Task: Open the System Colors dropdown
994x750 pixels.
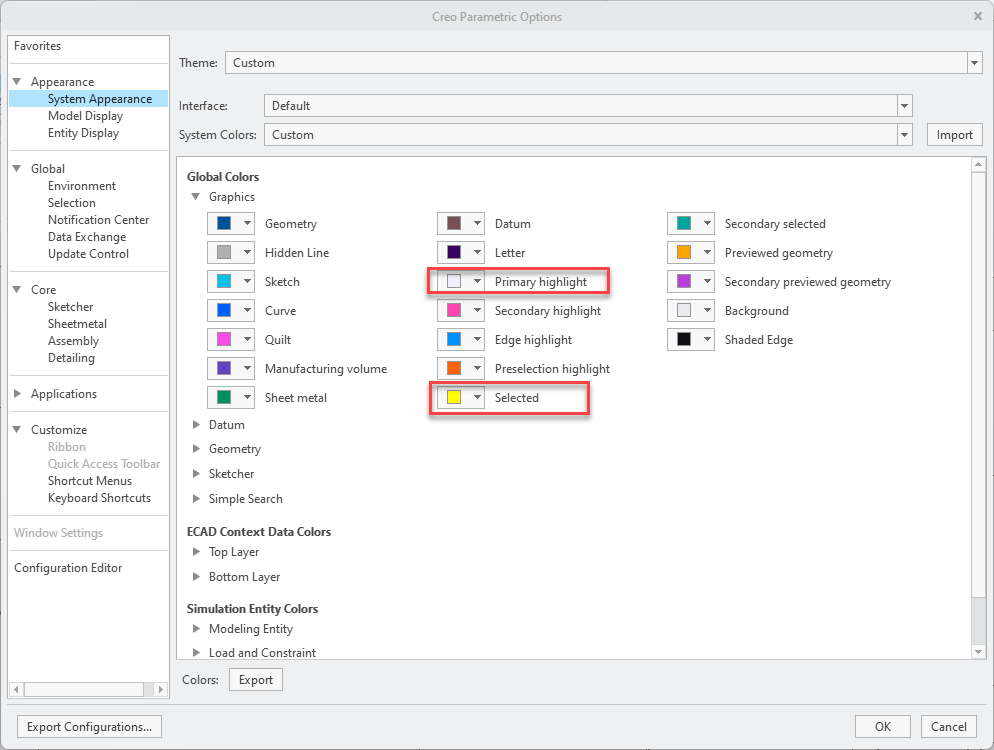Action: 904,134
